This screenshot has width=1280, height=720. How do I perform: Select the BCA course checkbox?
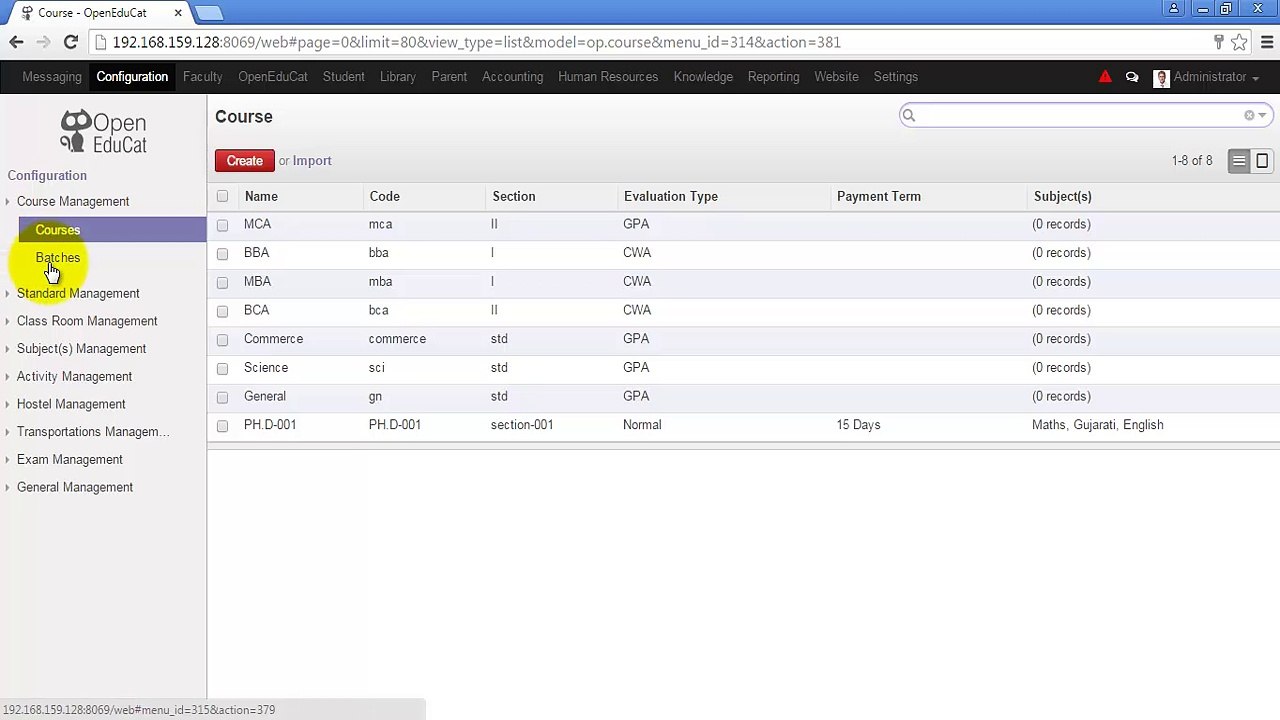[222, 311]
